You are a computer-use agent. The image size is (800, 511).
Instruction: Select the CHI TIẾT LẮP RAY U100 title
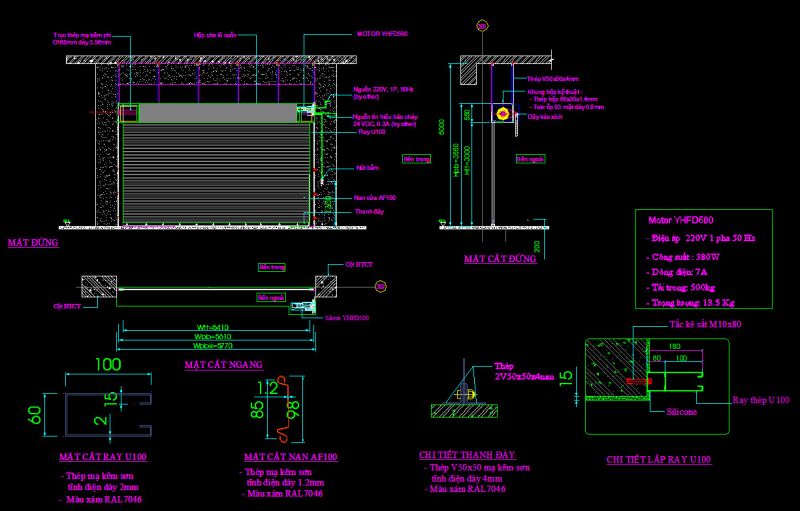[x=659, y=459]
